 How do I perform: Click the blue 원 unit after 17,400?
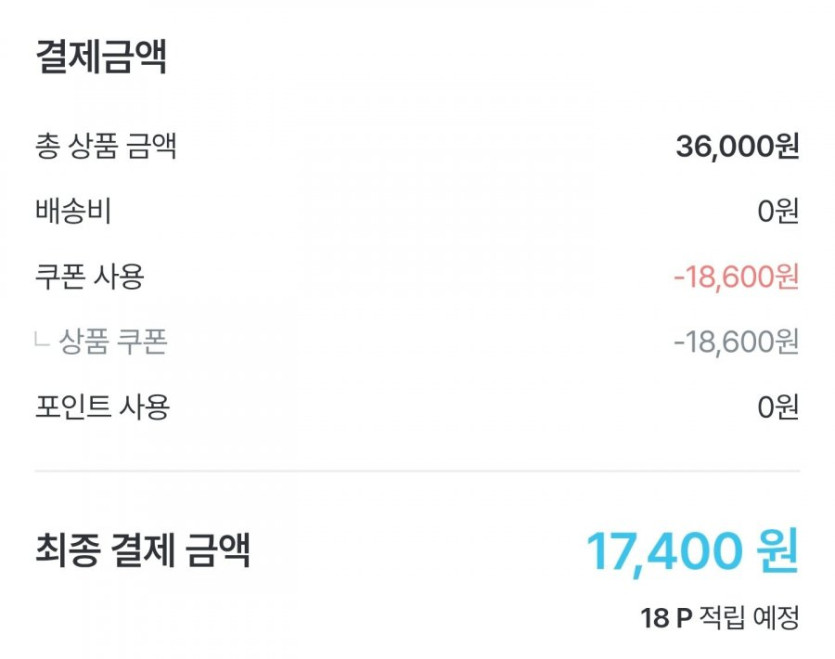point(778,551)
